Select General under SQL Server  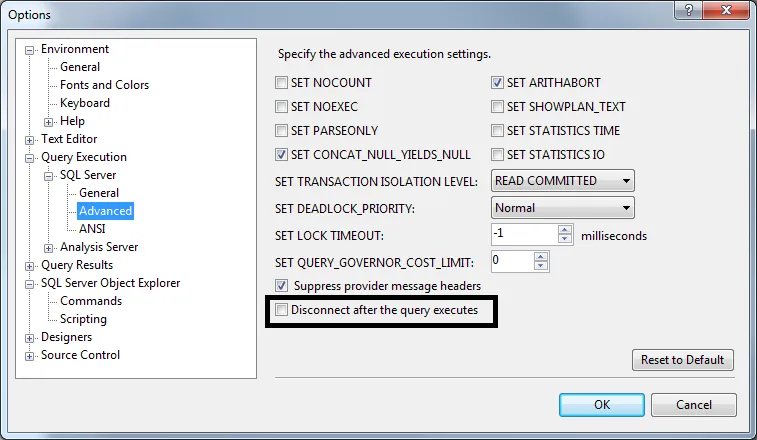pyautogui.click(x=98, y=193)
